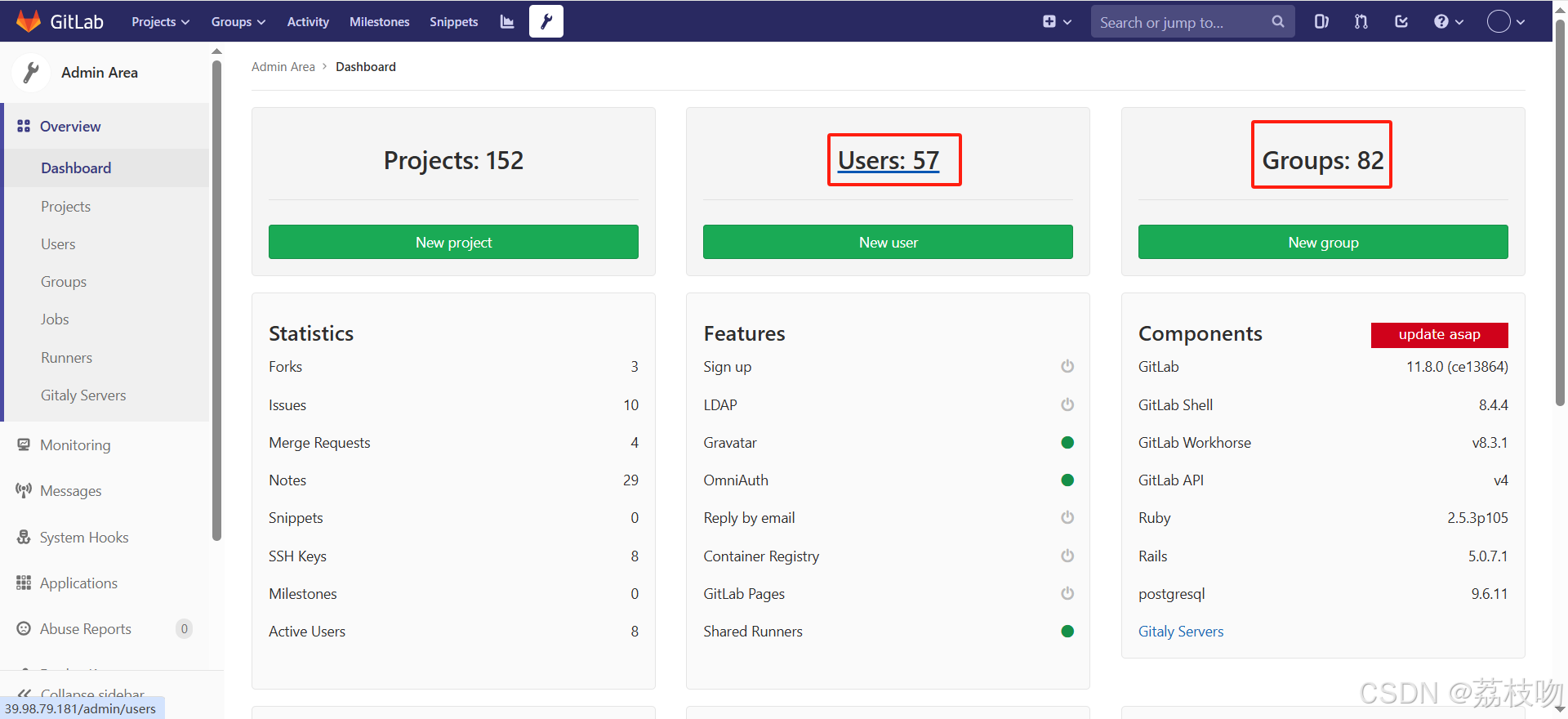The image size is (1568, 719).
Task: Click the System Hooks icon
Action: click(x=24, y=537)
